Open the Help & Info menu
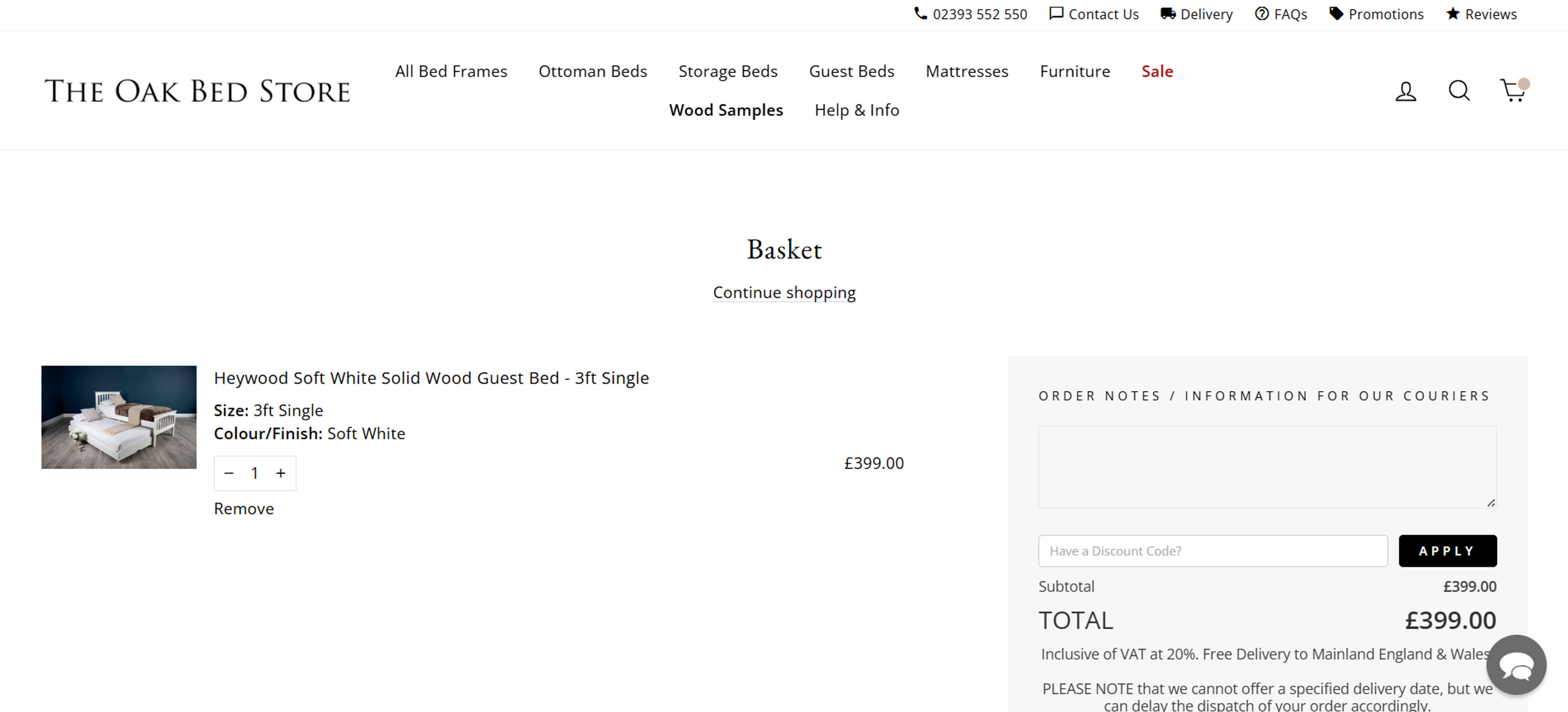Viewport: 1568px width, 712px height. [x=856, y=110]
